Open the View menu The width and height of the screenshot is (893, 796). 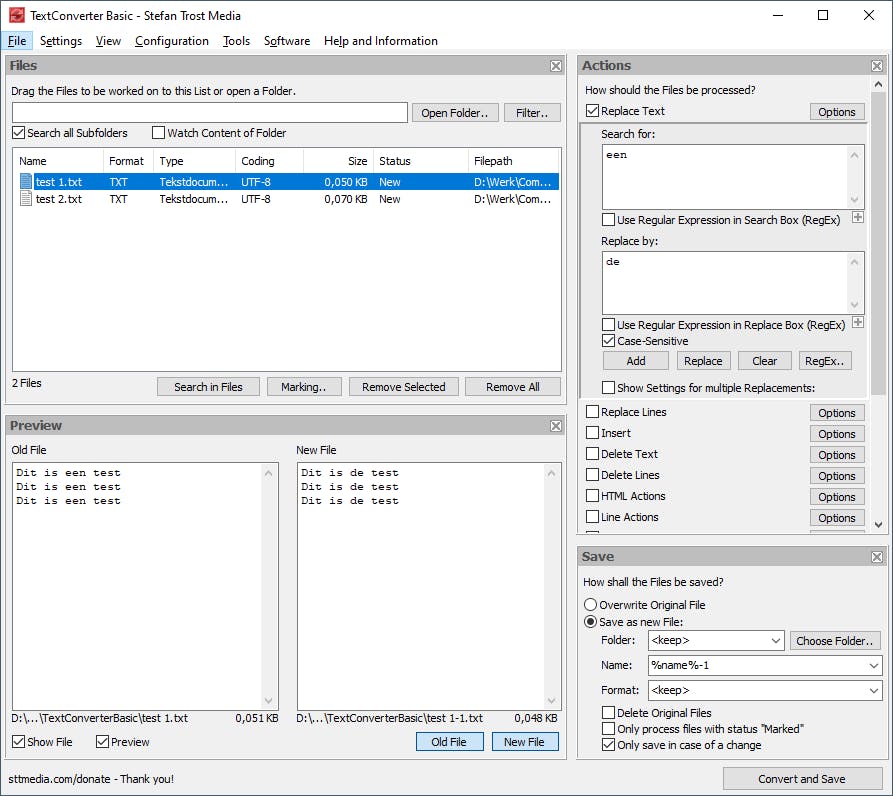pyautogui.click(x=108, y=41)
